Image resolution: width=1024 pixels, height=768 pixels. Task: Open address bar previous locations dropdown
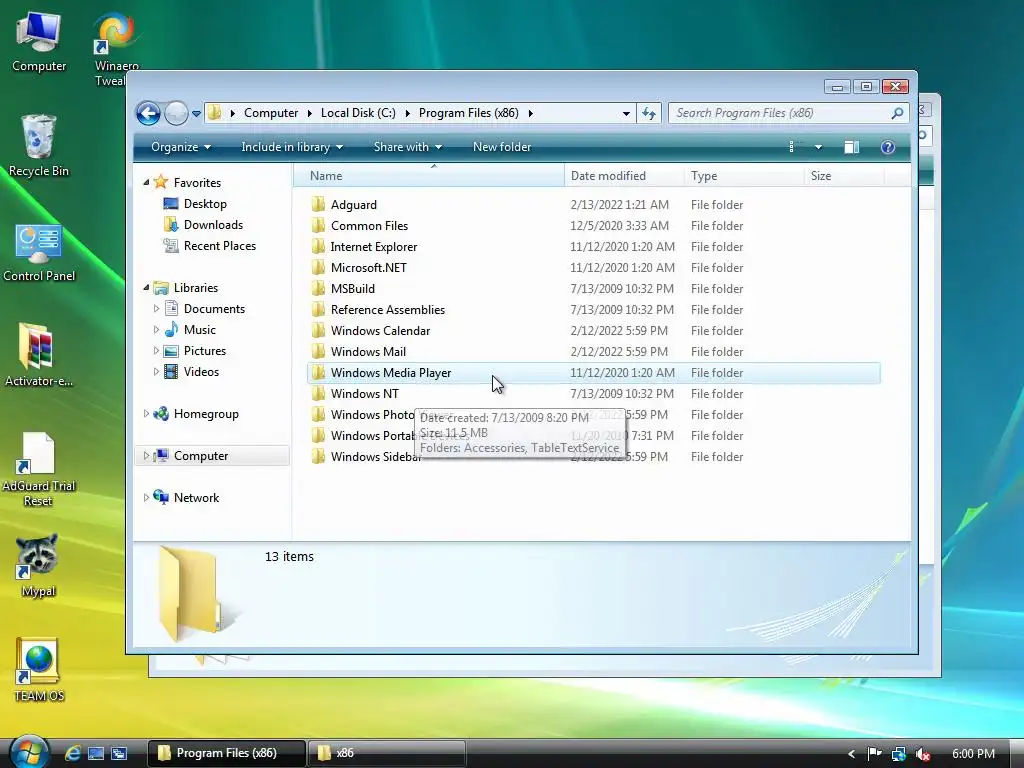point(626,113)
